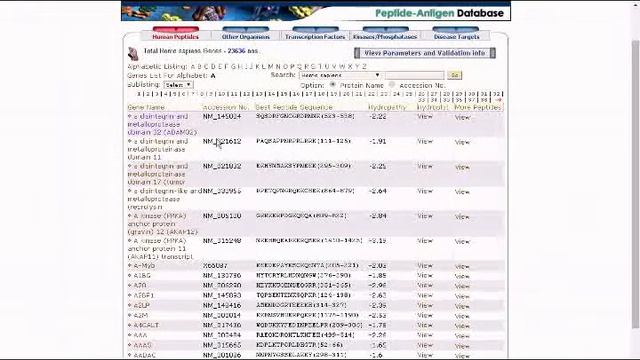Open AKAP12 anchor protein gene link
The height and width of the screenshot is (360, 640).
point(162,224)
